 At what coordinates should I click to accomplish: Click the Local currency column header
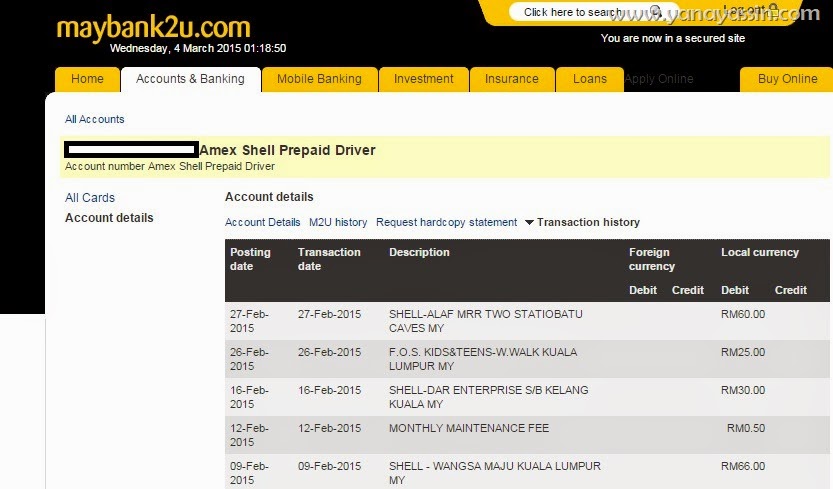click(x=760, y=252)
